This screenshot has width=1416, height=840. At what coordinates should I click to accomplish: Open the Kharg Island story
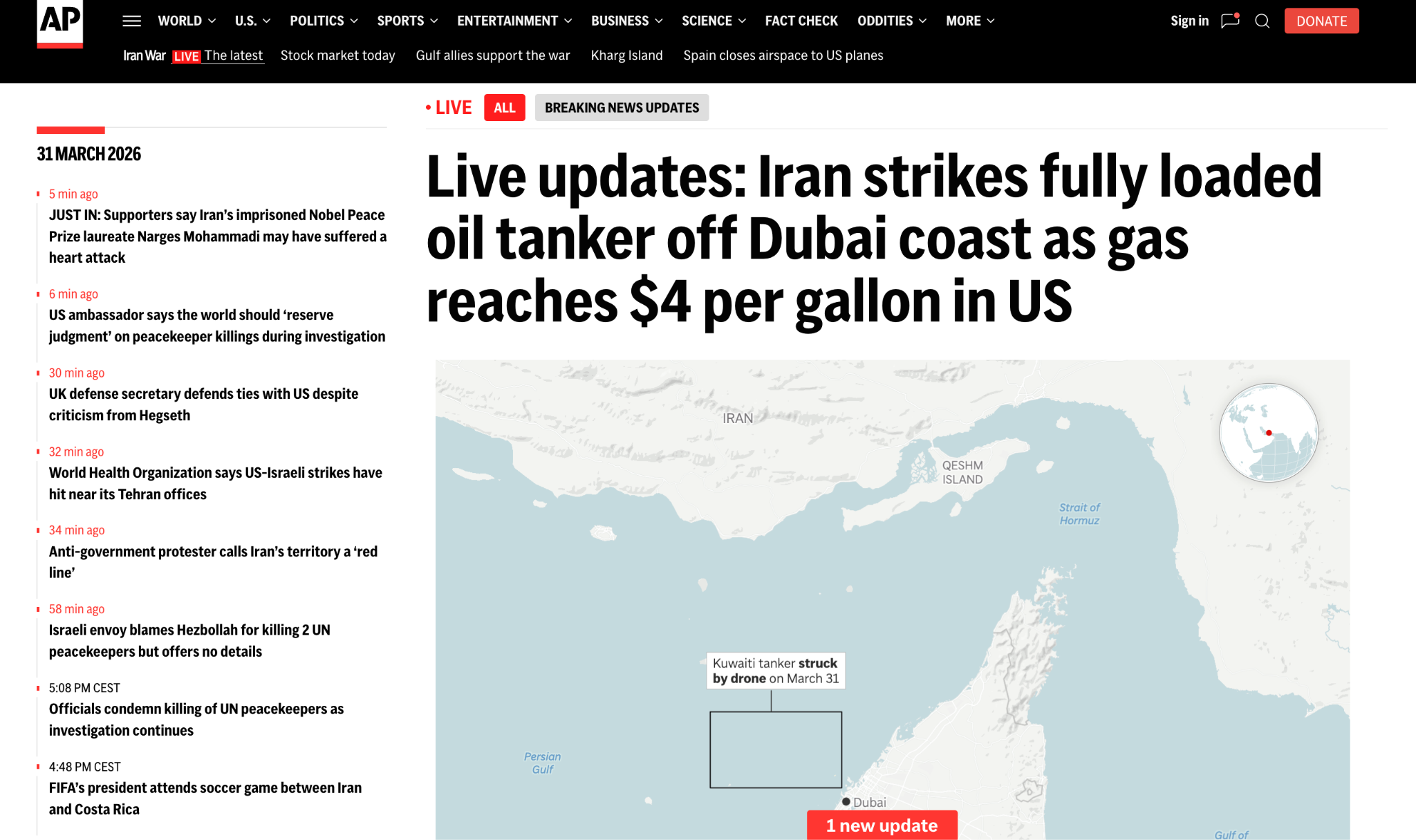tap(626, 55)
